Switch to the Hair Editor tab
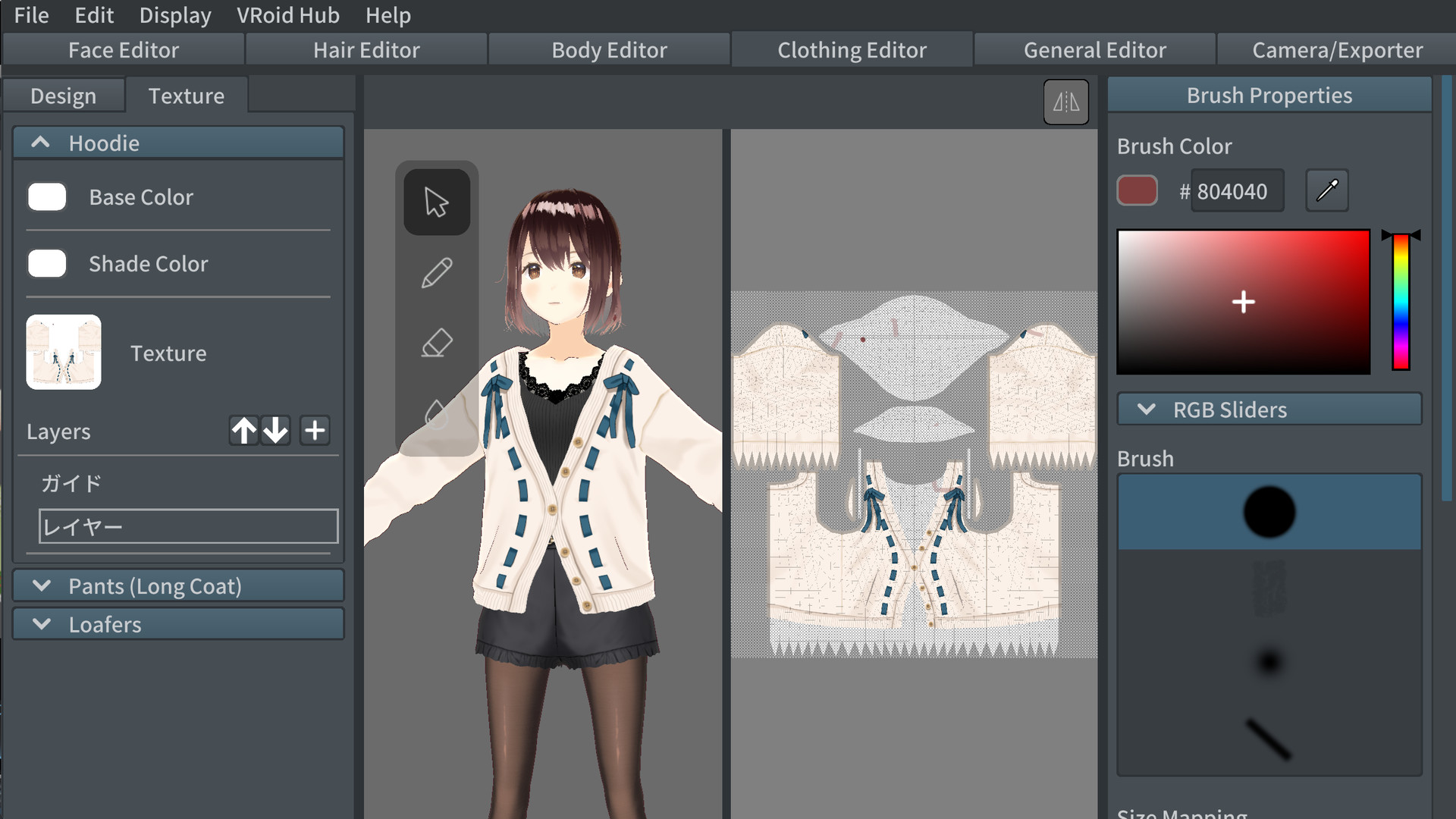Screen dimensions: 1456x819 367,49
